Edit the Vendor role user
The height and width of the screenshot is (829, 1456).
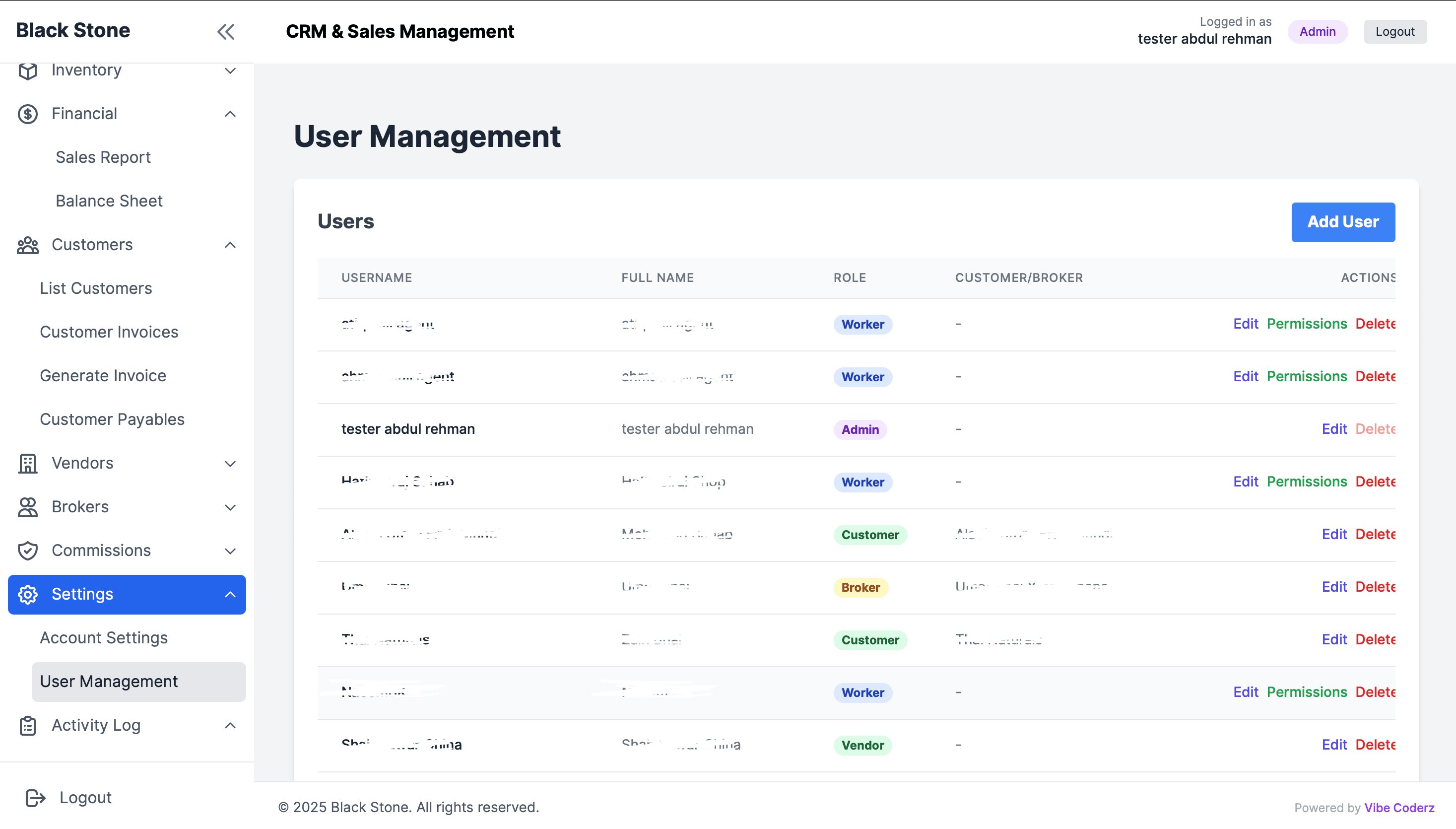pyautogui.click(x=1333, y=745)
